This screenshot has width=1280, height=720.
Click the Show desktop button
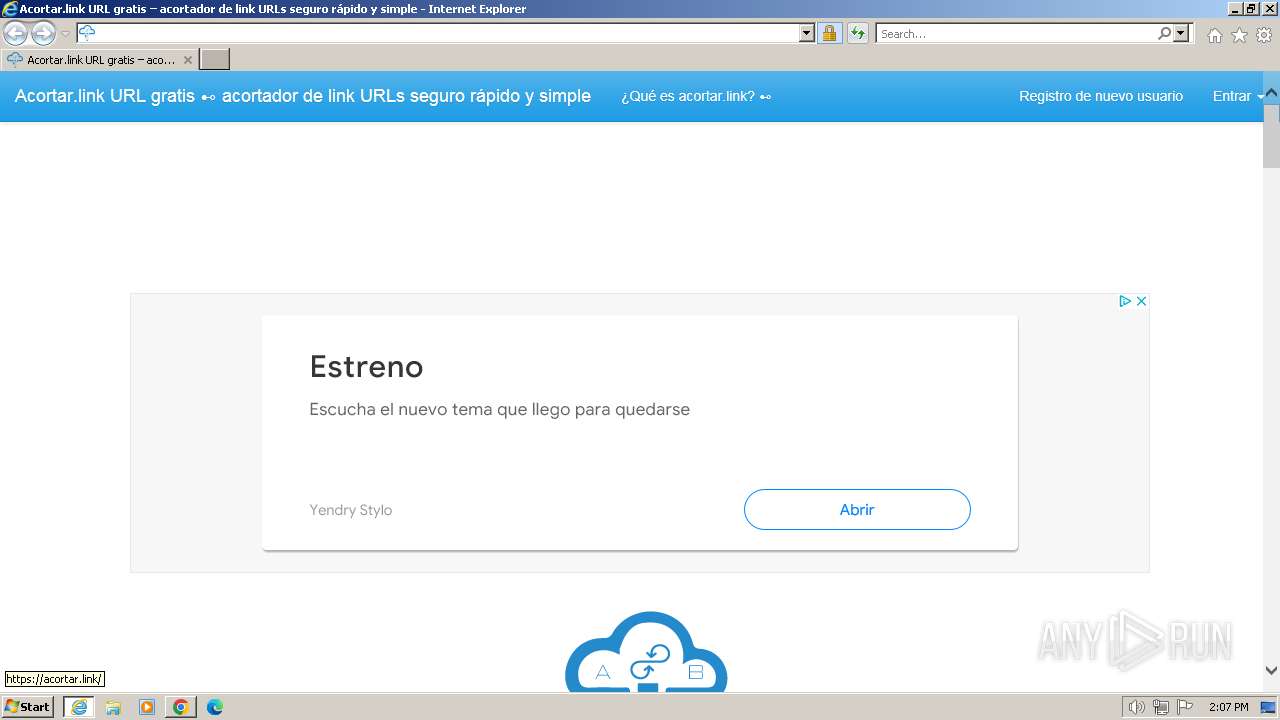click(1269, 707)
